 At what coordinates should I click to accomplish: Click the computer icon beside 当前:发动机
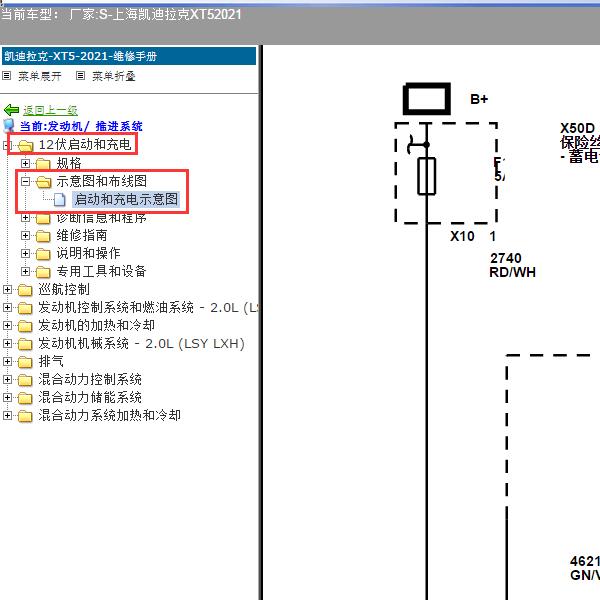pyautogui.click(x=9, y=126)
